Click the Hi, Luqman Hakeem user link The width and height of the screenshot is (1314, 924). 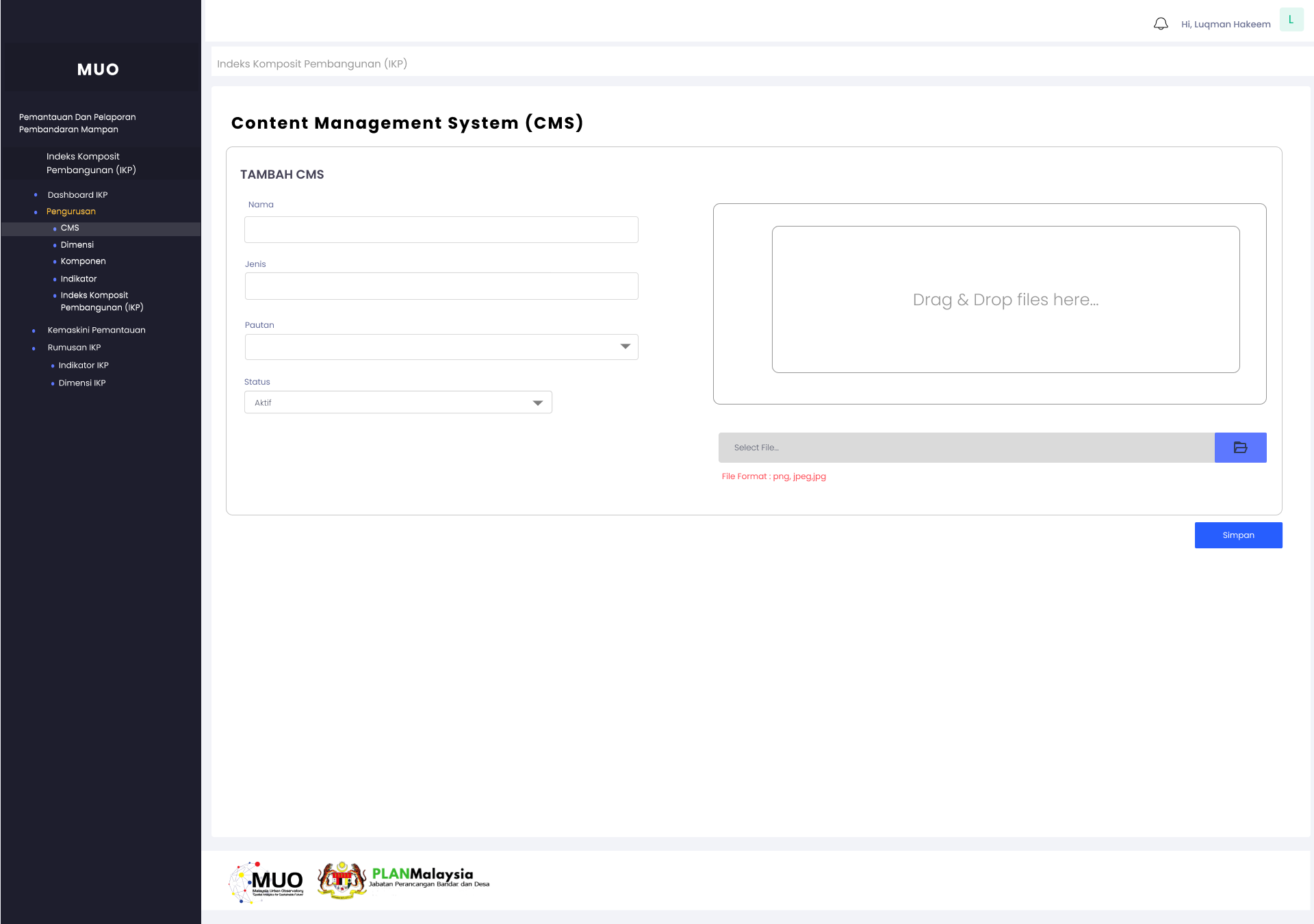1225,24
